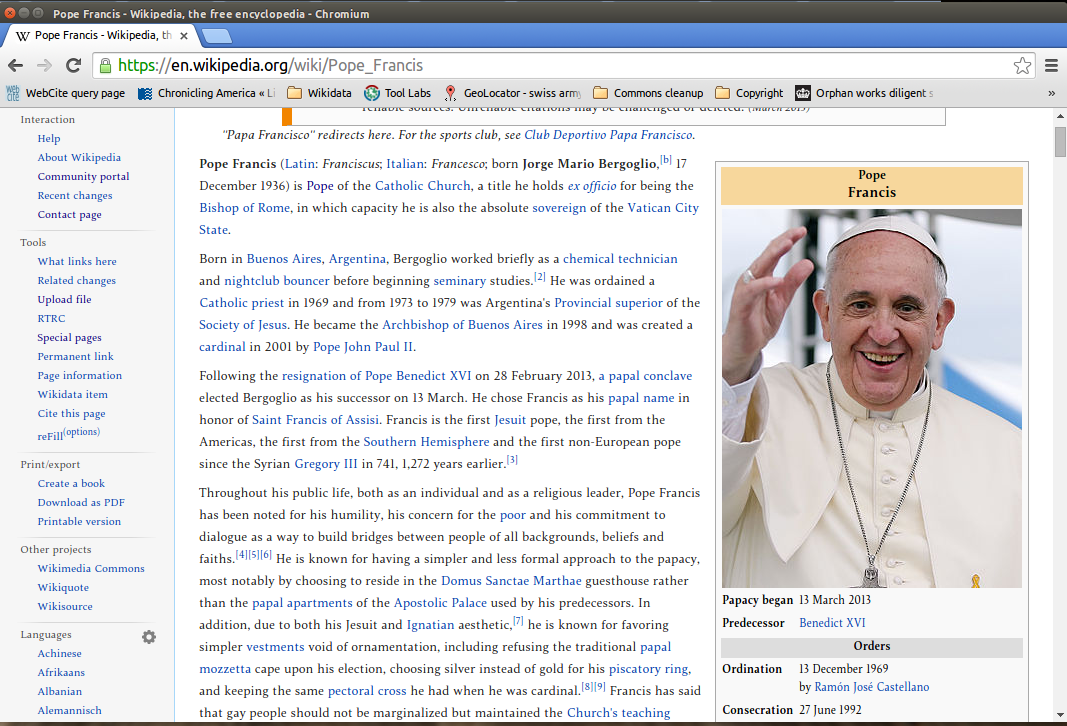Open Benedict XVI predecessor link in infobox

coord(832,623)
